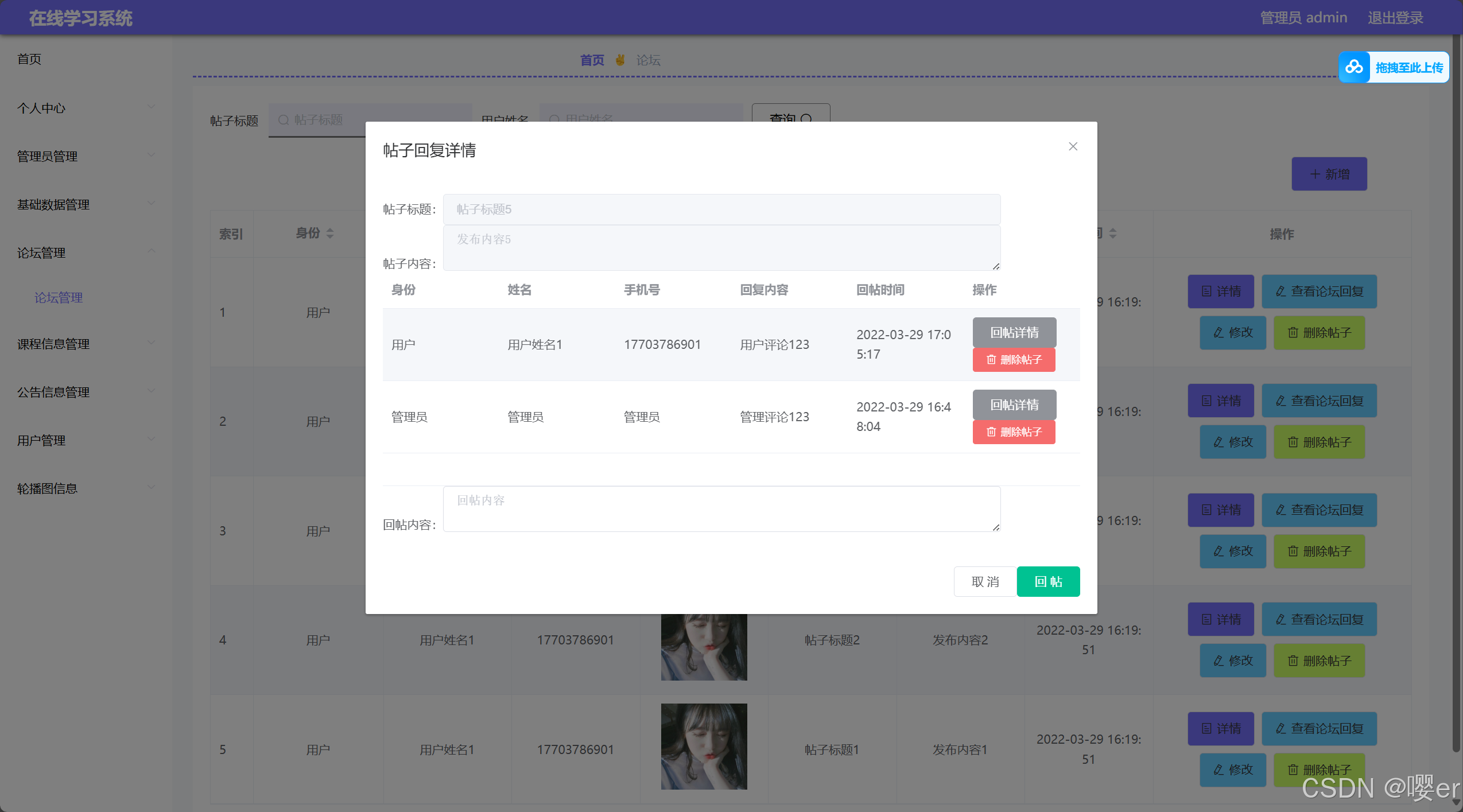Click the search magnifier on 查询 button
This screenshot has height=812, width=1463.
(806, 118)
